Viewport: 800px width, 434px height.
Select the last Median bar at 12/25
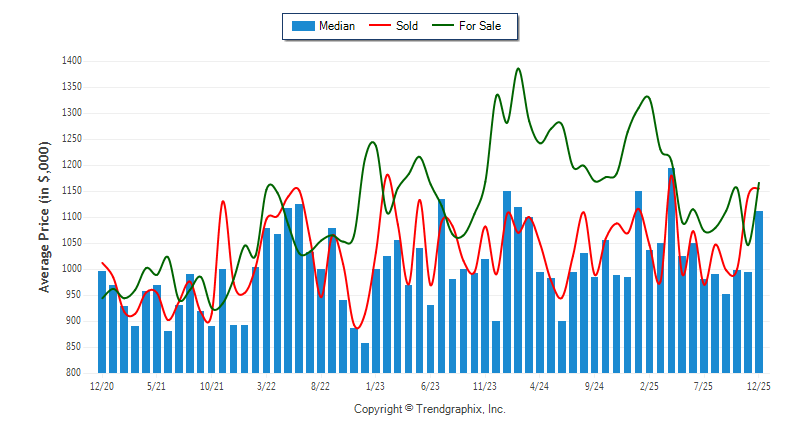[760, 291]
